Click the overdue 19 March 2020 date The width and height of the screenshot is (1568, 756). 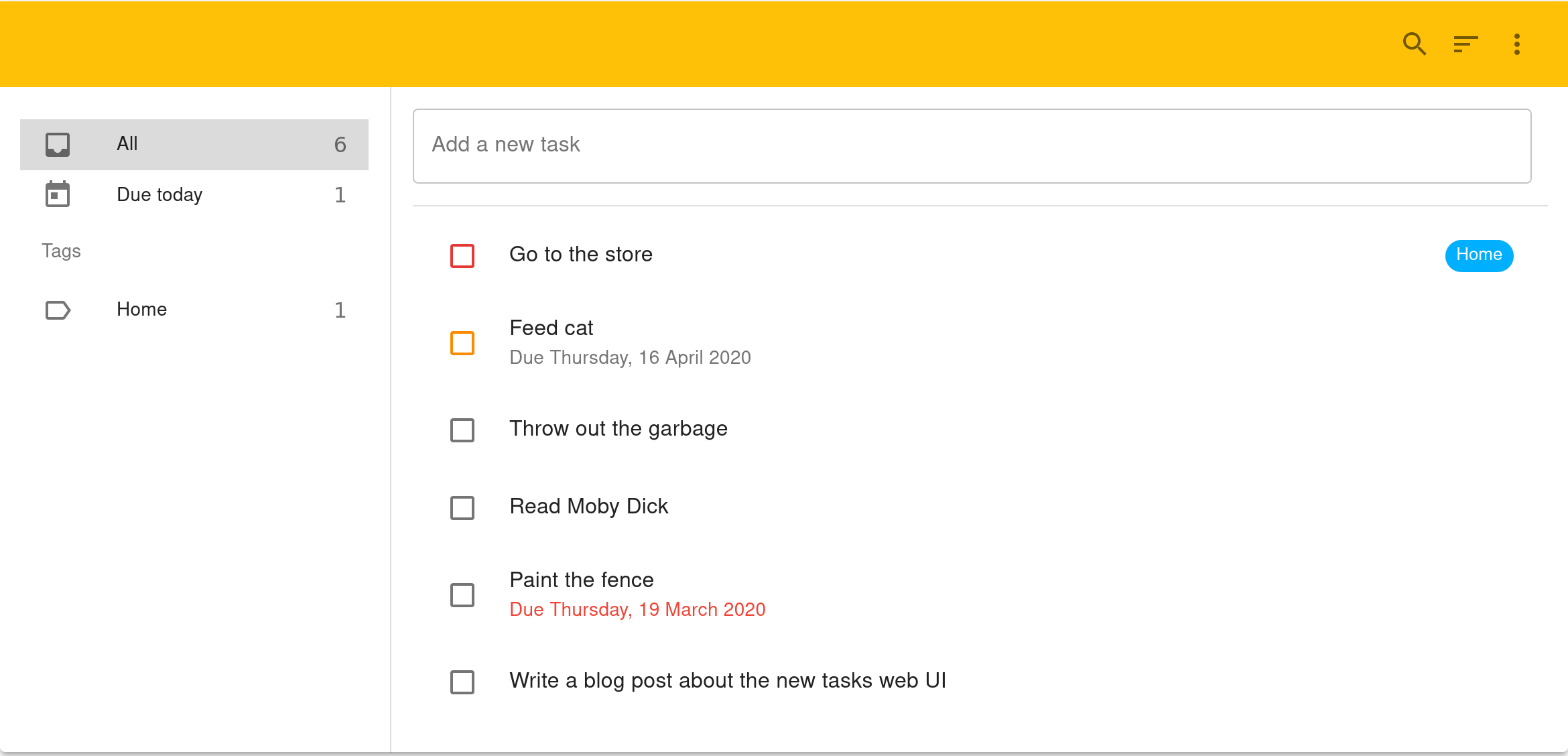click(x=637, y=609)
